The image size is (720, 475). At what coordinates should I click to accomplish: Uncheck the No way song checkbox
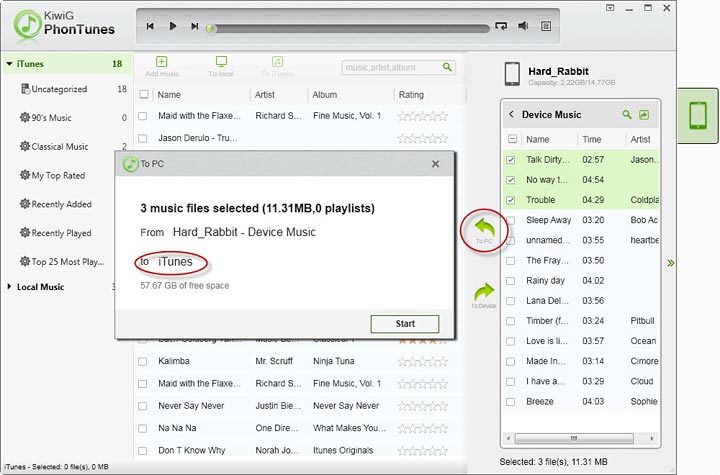511,180
